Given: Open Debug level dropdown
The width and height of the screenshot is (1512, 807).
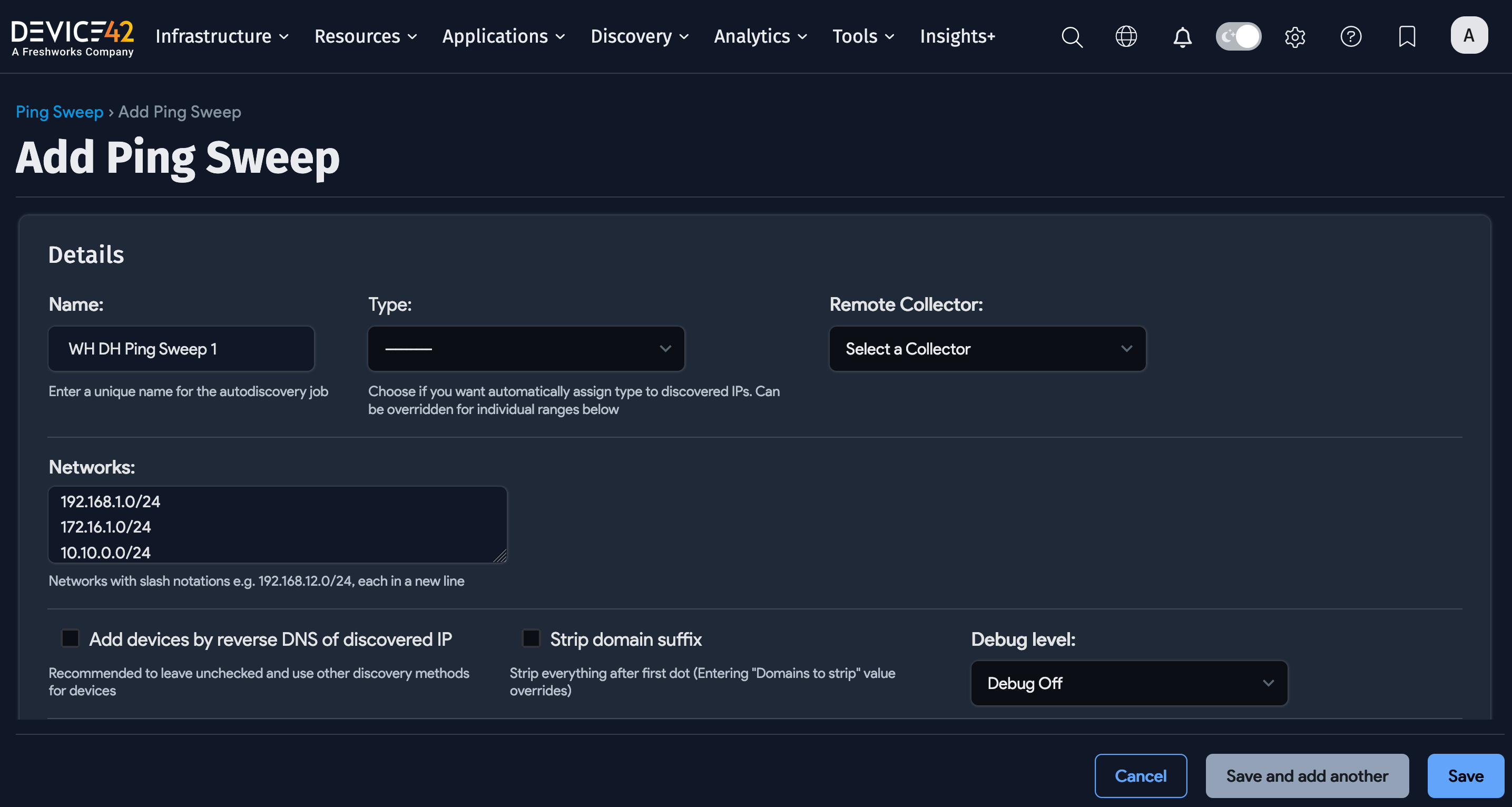Looking at the screenshot, I should (1128, 683).
